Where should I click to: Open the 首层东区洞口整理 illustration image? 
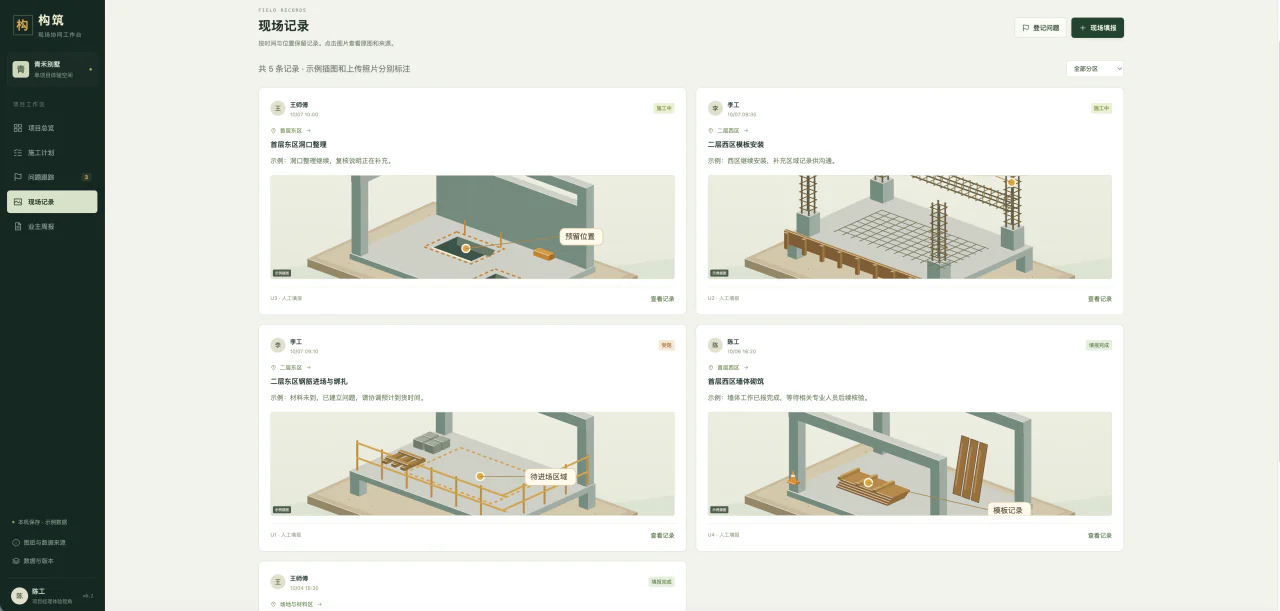tap(472, 227)
